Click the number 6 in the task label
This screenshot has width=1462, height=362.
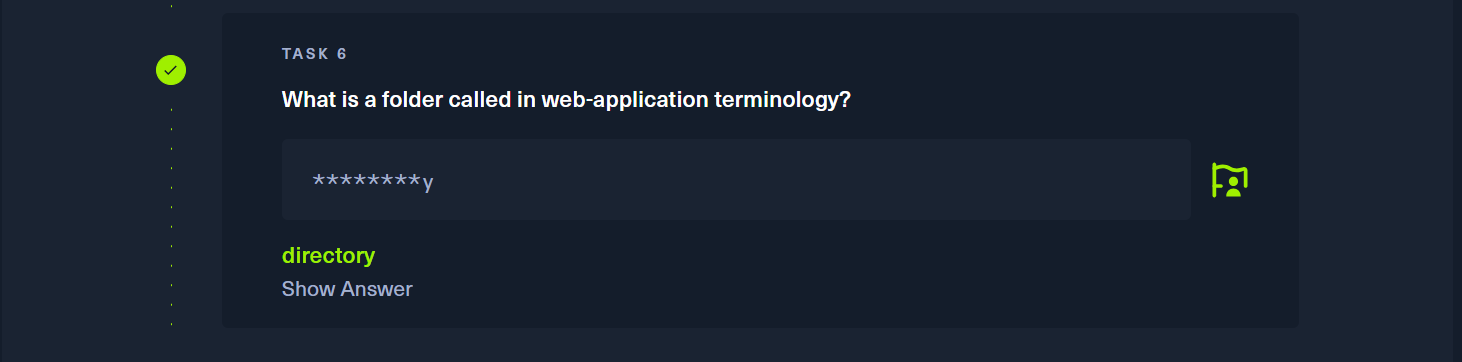coord(342,54)
